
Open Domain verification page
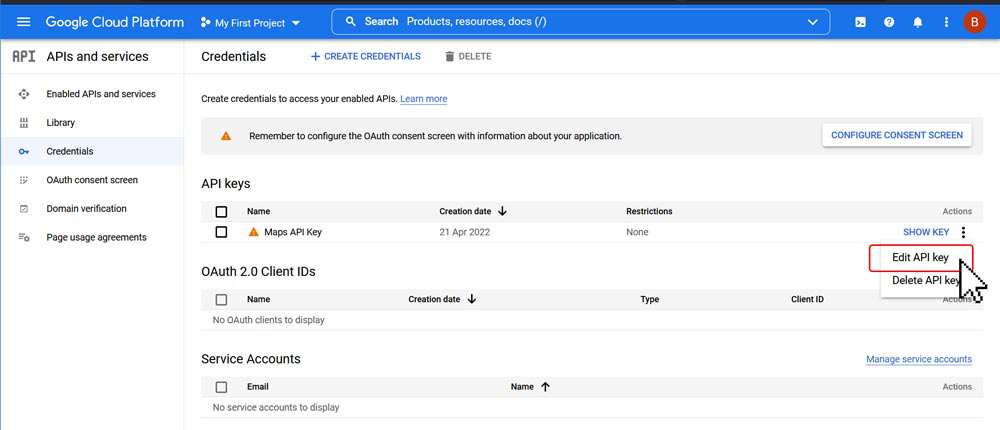pyautogui.click(x=86, y=209)
